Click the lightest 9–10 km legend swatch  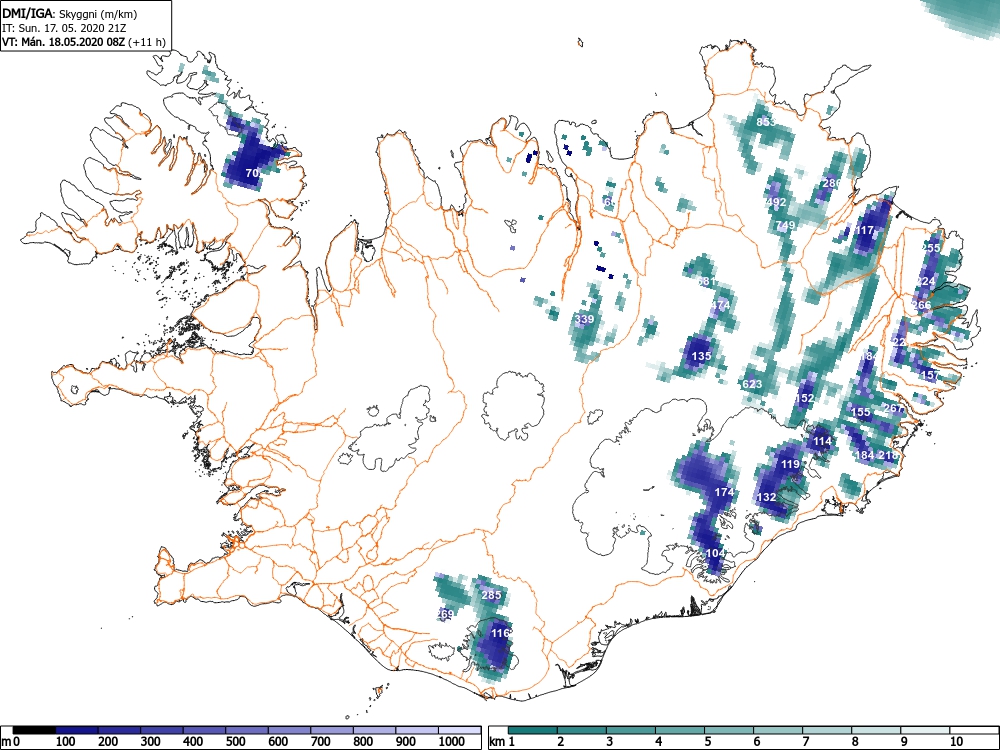click(925, 730)
